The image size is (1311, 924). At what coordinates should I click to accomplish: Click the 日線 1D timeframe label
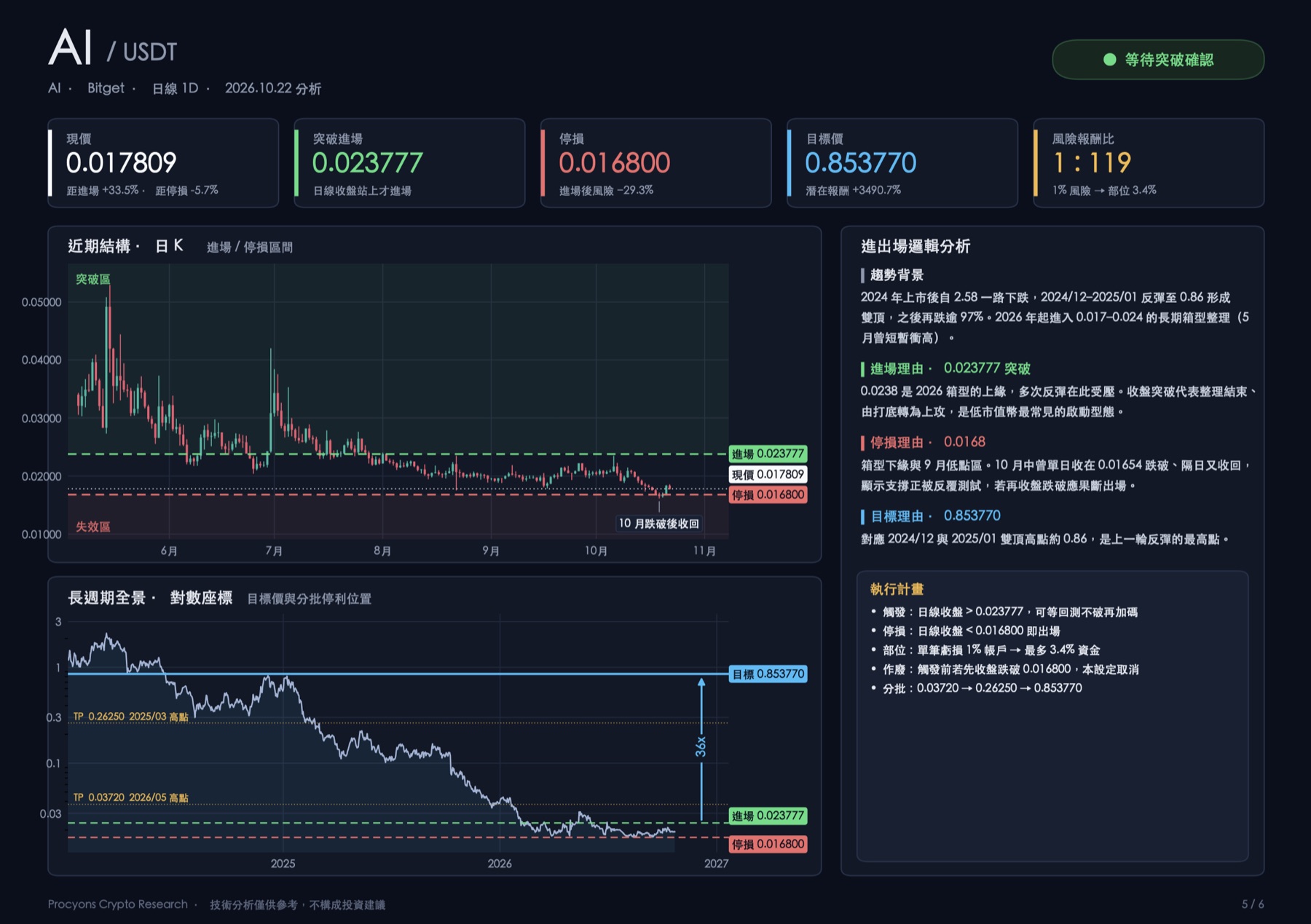point(175,88)
